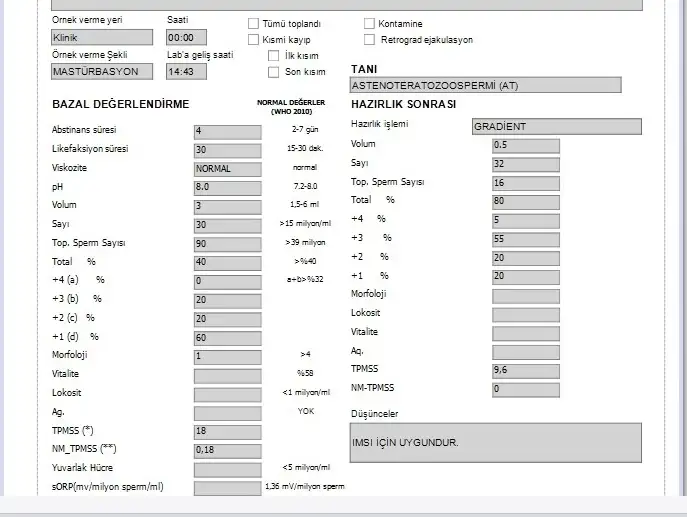Click the Lab'a geliş saati field 14:43
This screenshot has height=517, width=687.
click(x=186, y=72)
